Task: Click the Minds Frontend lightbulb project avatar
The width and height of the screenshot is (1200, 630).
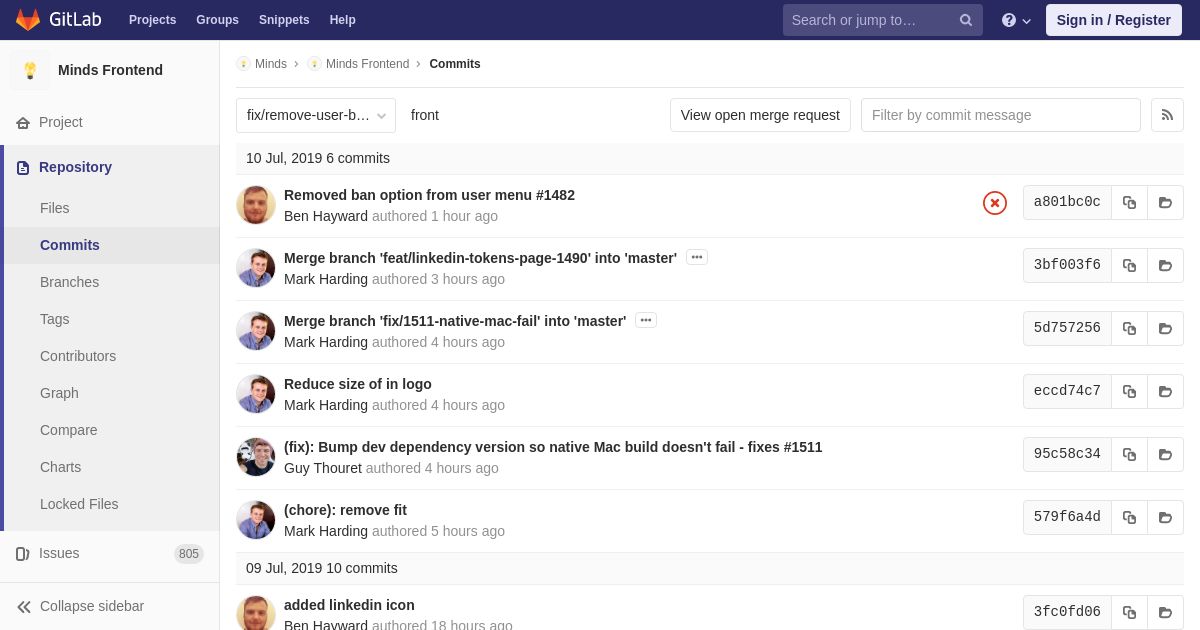Action: [30, 70]
